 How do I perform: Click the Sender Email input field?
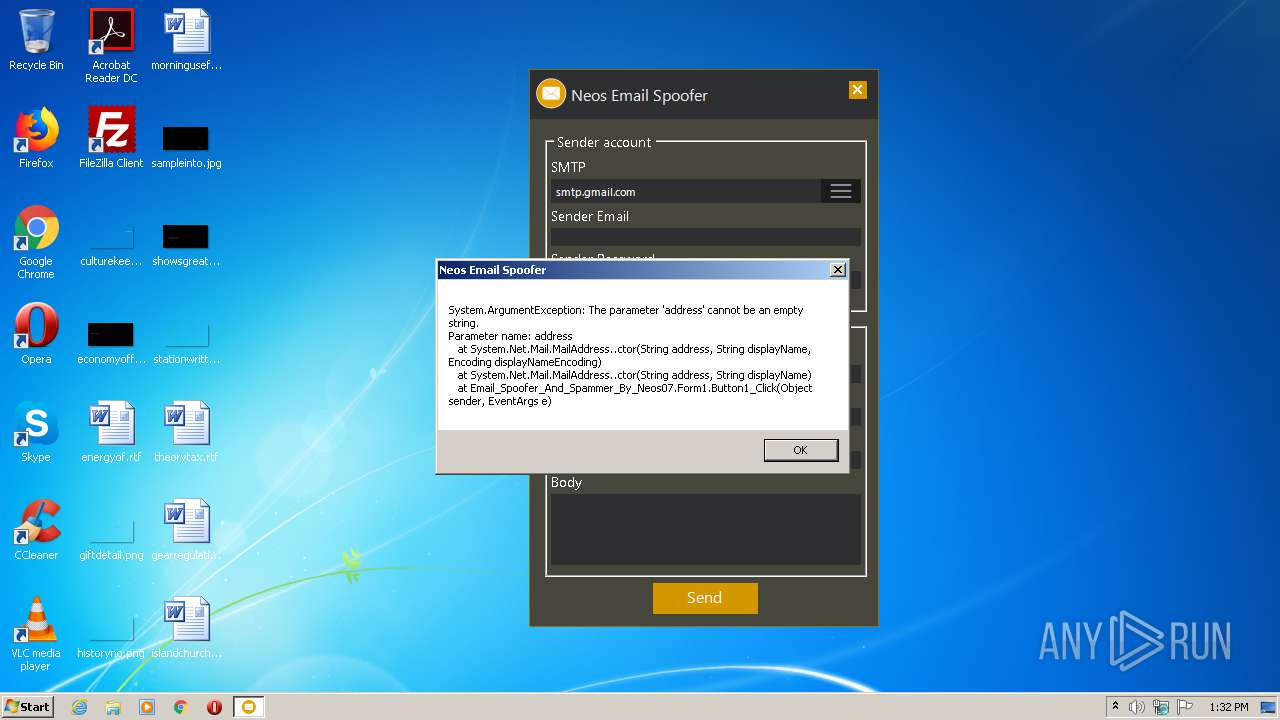[x=705, y=237]
